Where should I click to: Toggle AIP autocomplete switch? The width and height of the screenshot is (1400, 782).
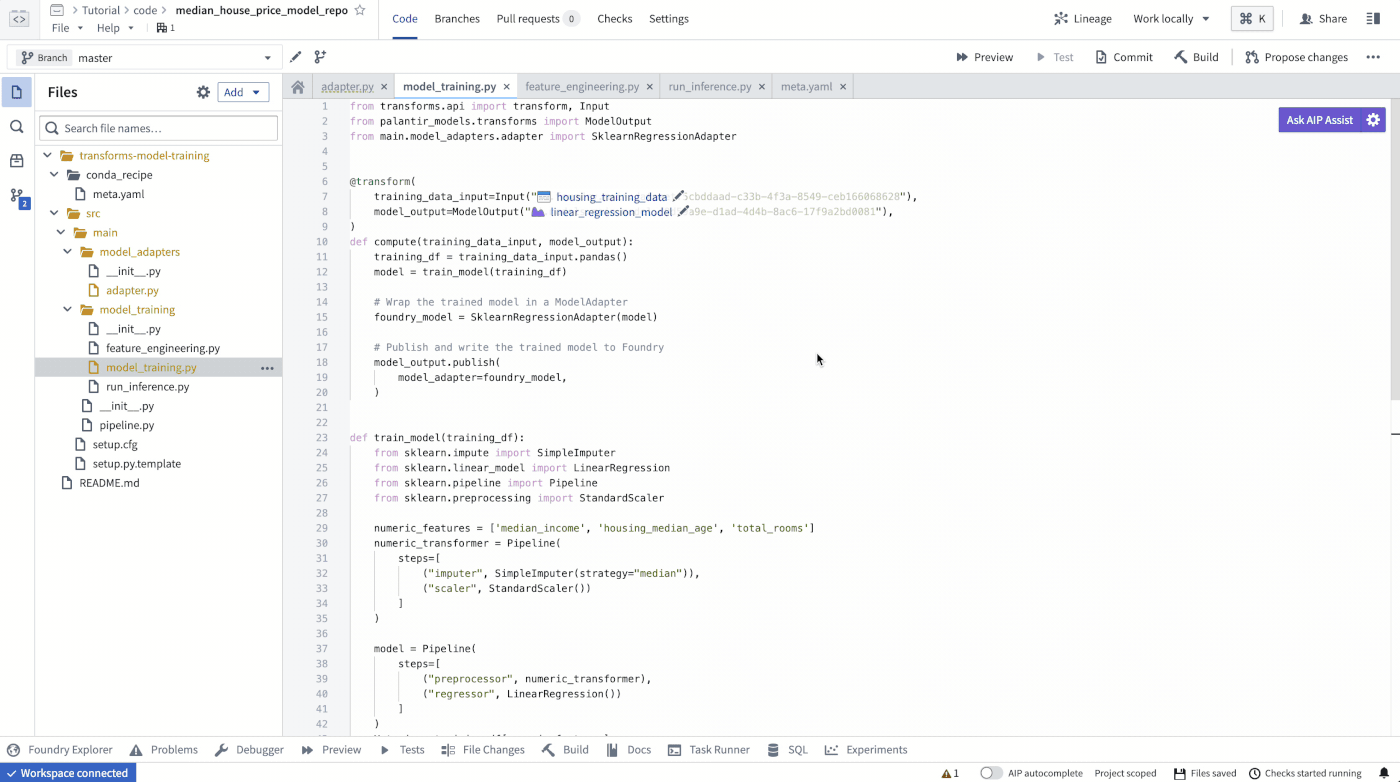[991, 773]
